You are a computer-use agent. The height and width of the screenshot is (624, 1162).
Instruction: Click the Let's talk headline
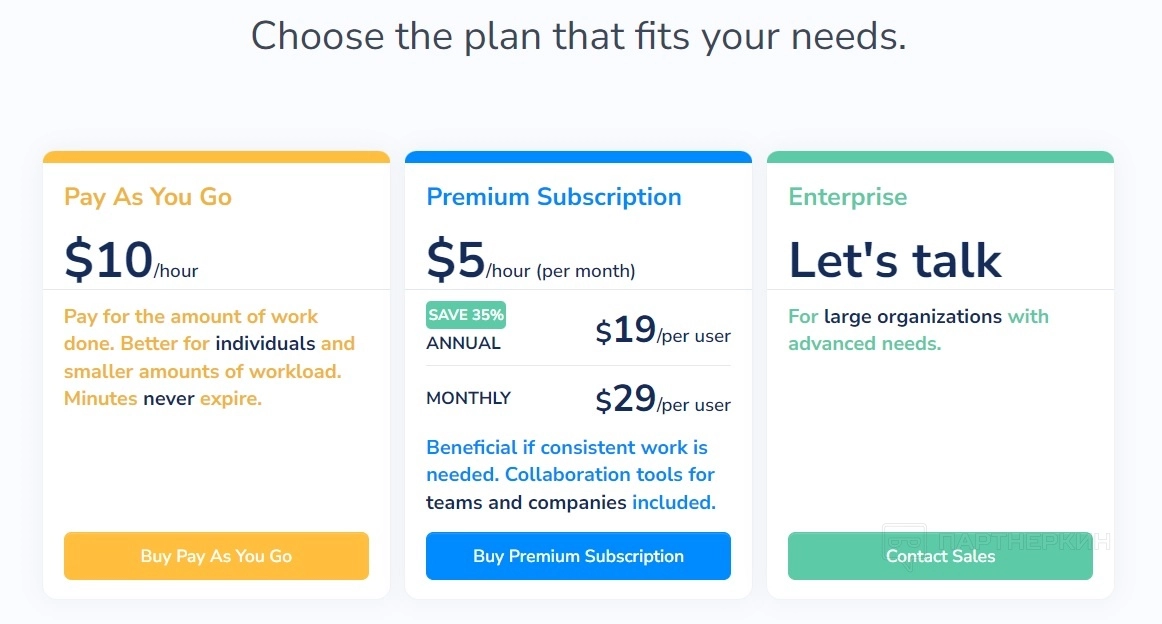click(895, 260)
